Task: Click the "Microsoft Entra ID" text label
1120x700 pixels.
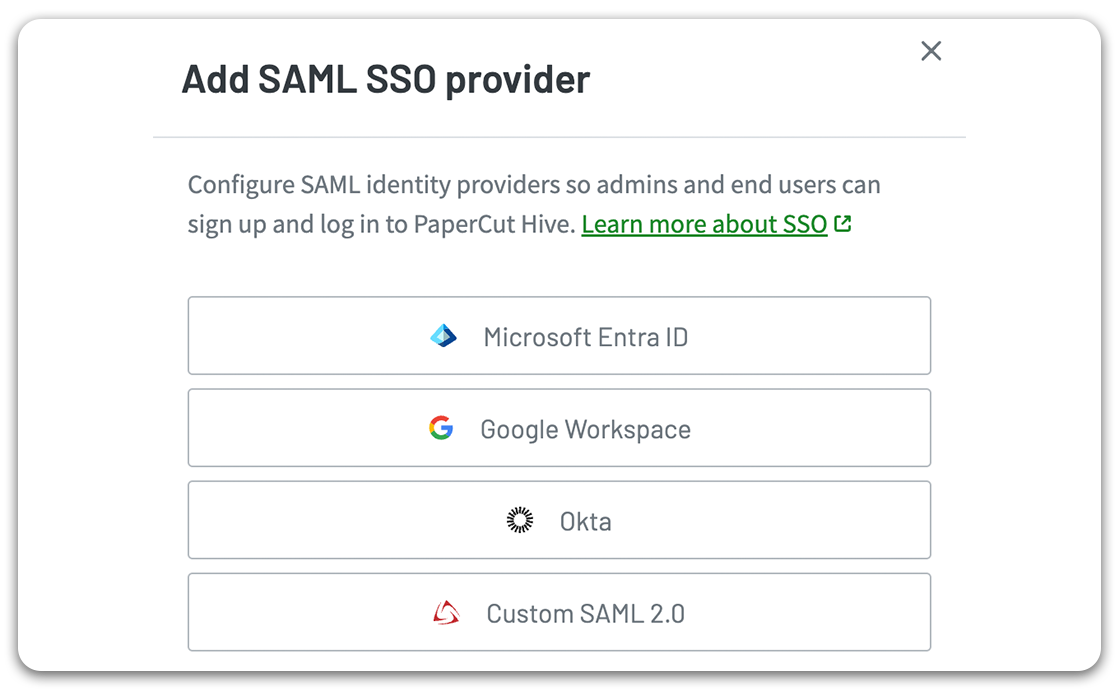Action: pos(586,337)
